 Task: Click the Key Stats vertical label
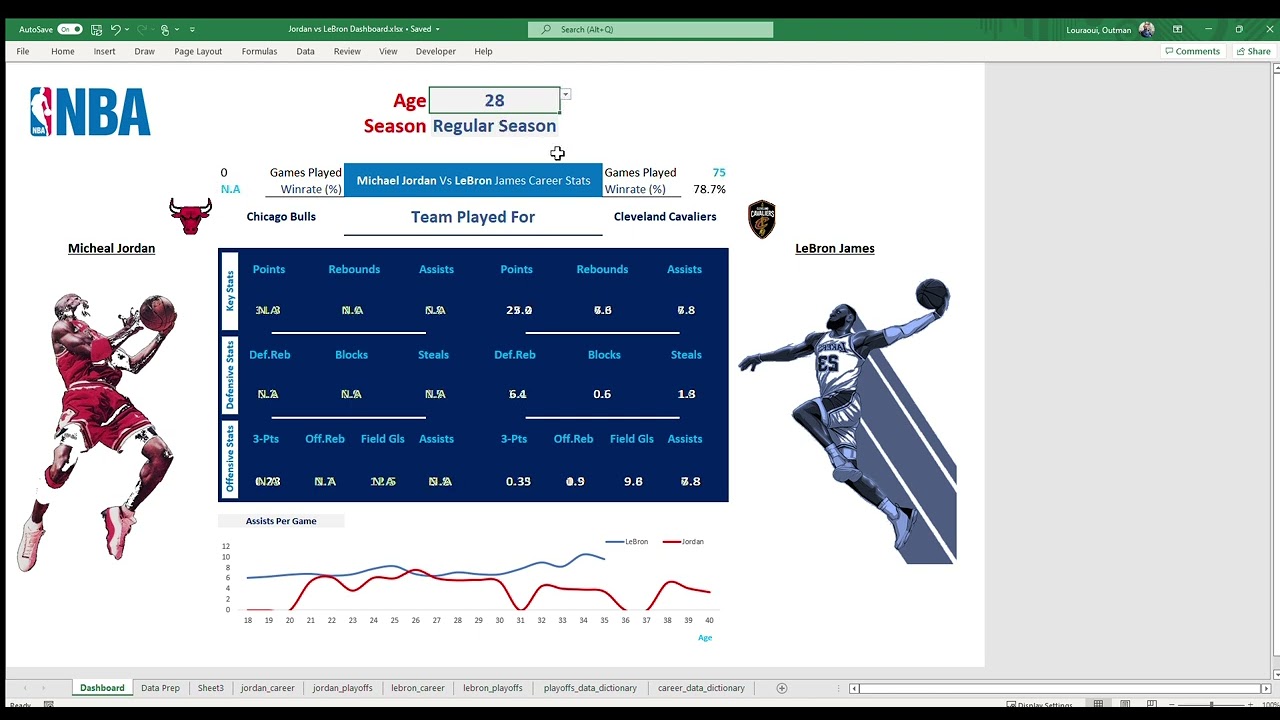point(230,291)
